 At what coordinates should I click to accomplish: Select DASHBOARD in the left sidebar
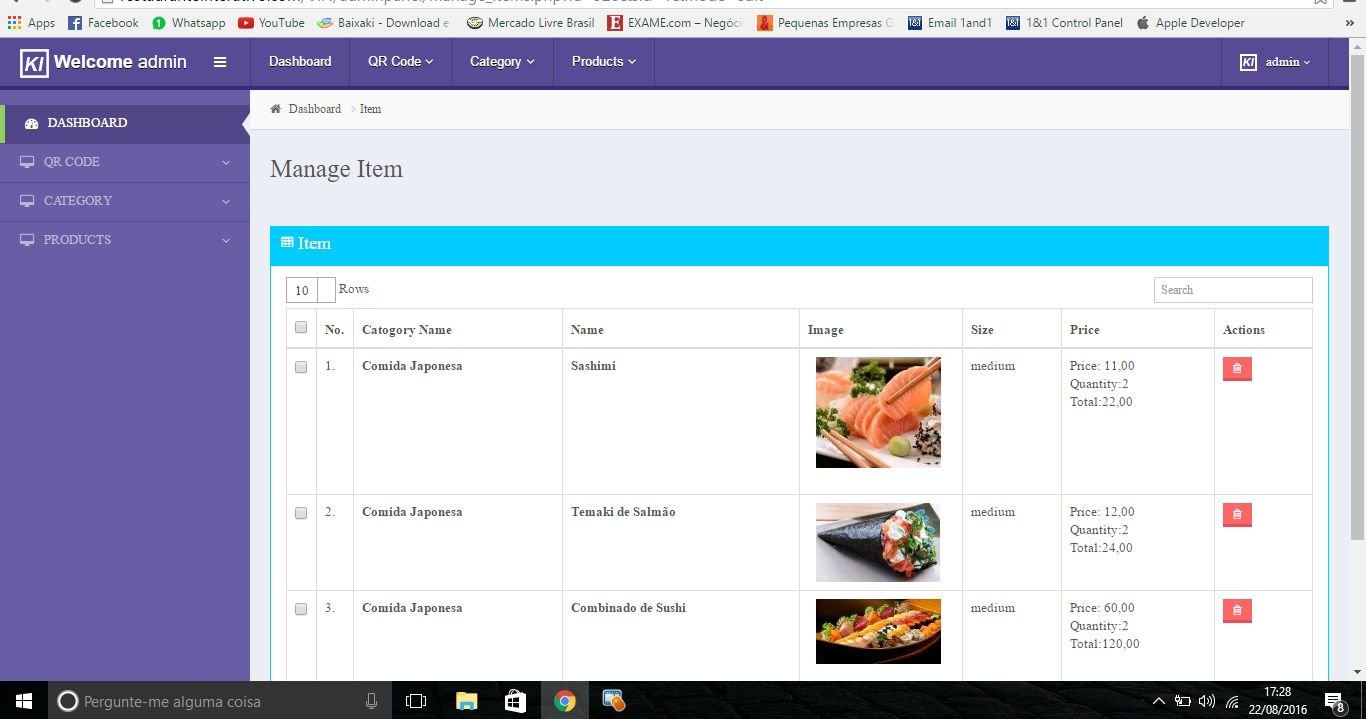tap(123, 123)
